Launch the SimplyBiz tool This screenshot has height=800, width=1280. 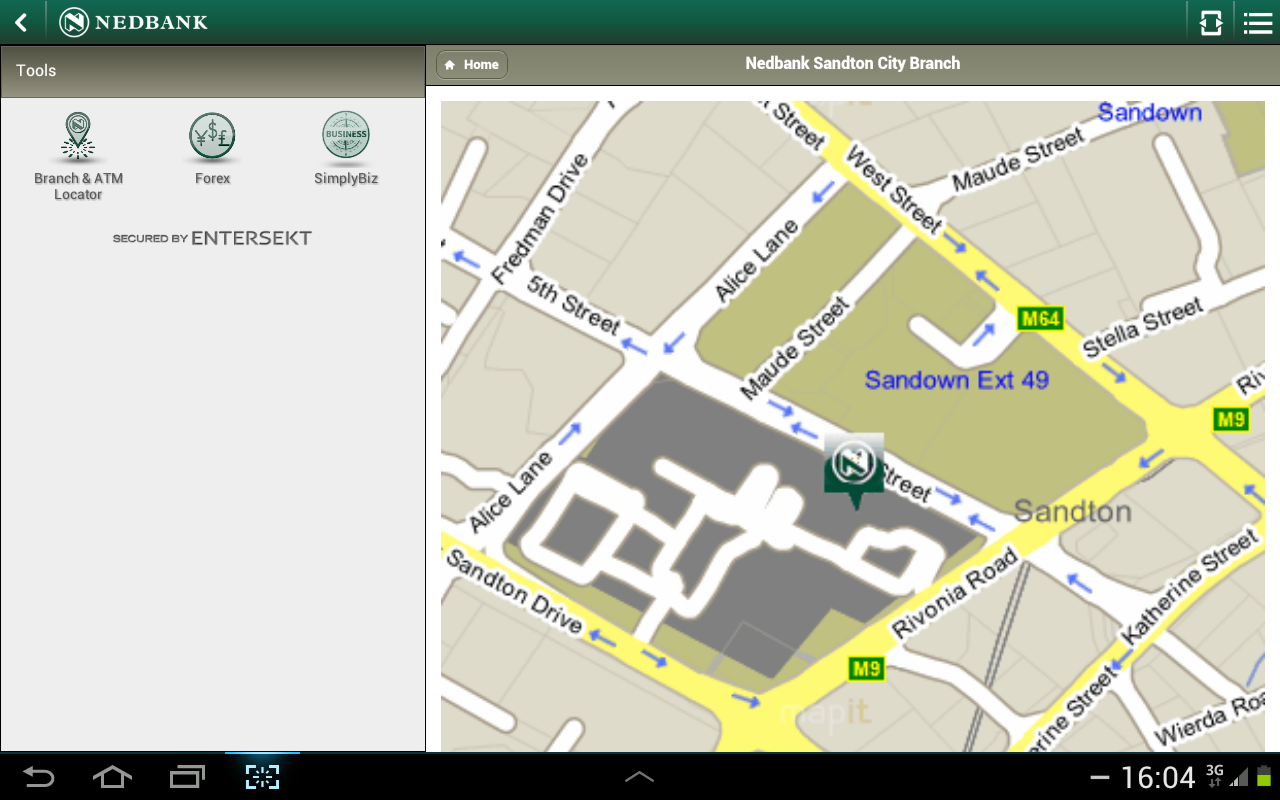346,149
